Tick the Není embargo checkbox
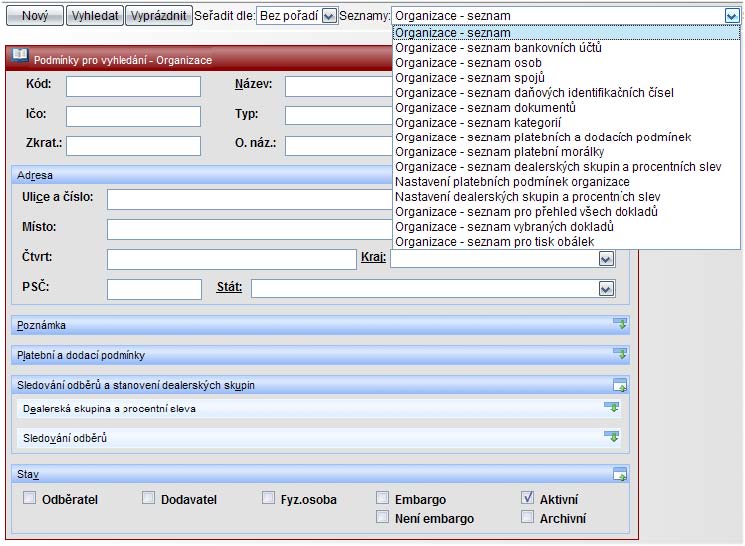 [382, 517]
